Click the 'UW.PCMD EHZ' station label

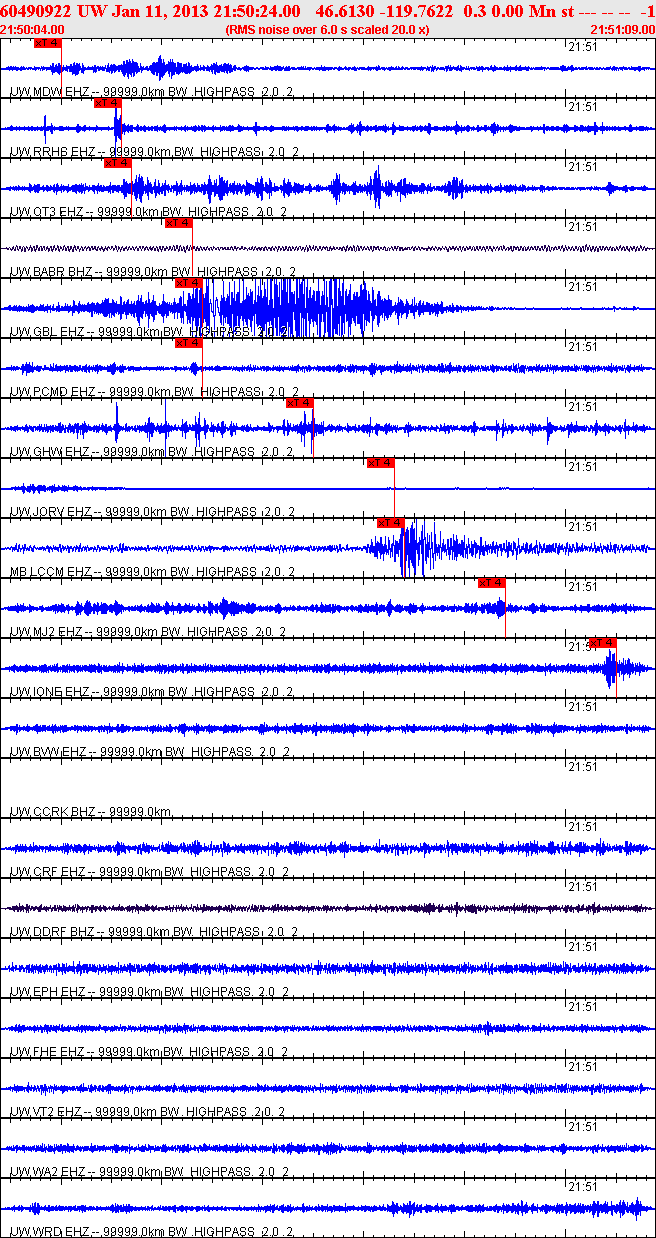coord(51,392)
